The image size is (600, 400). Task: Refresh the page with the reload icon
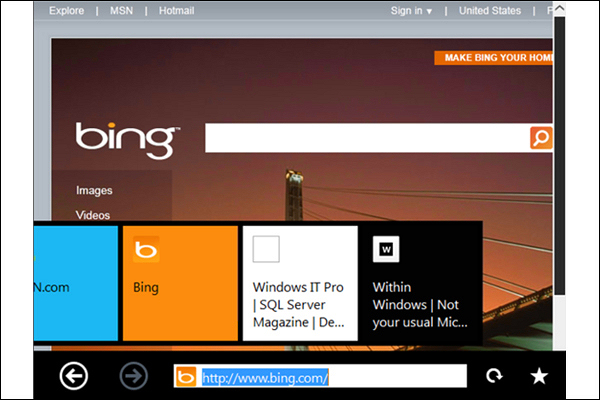click(x=494, y=376)
